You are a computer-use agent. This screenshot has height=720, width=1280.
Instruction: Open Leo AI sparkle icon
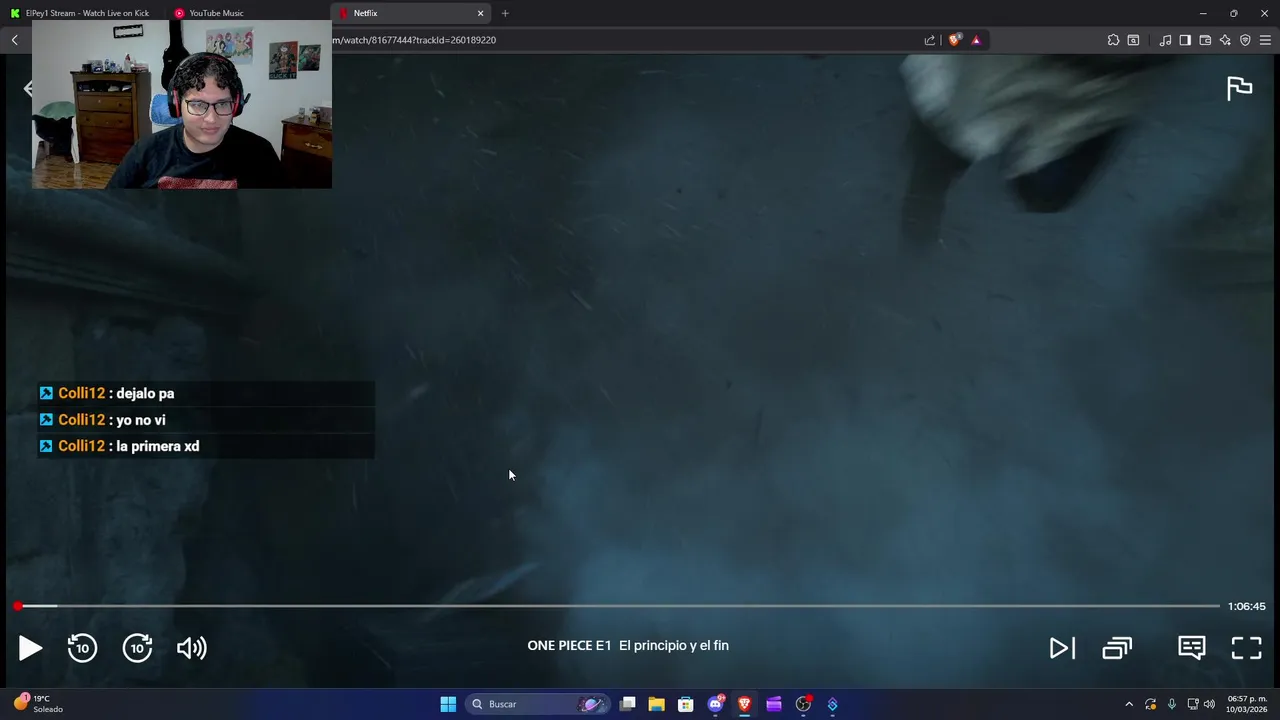tap(1225, 40)
